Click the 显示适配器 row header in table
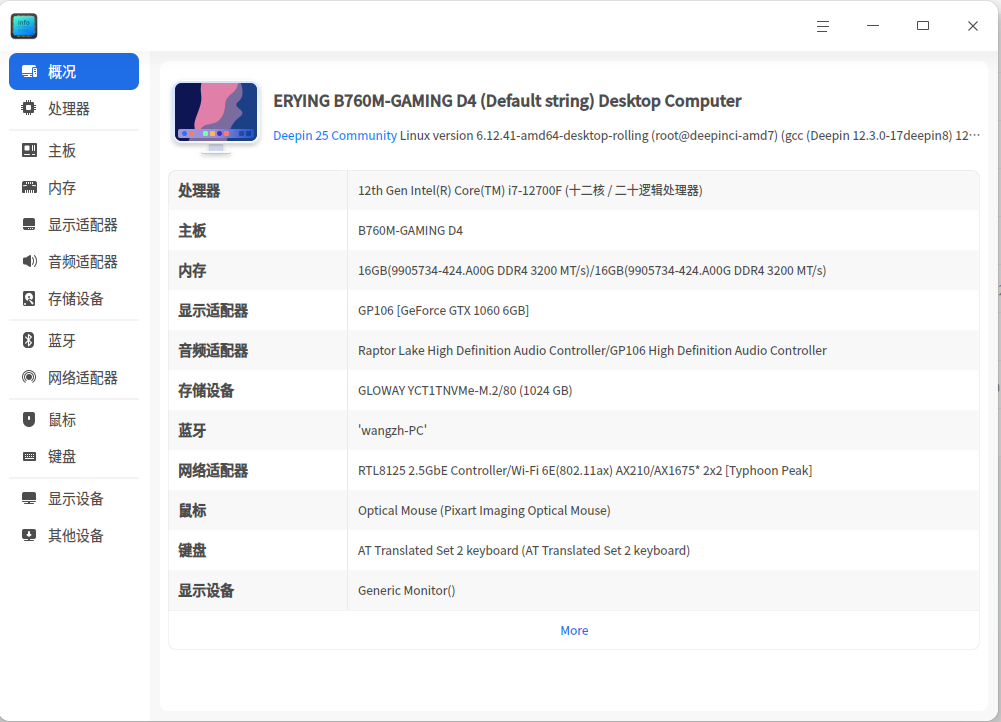Screen dimensions: 1001x722 [x=213, y=311]
